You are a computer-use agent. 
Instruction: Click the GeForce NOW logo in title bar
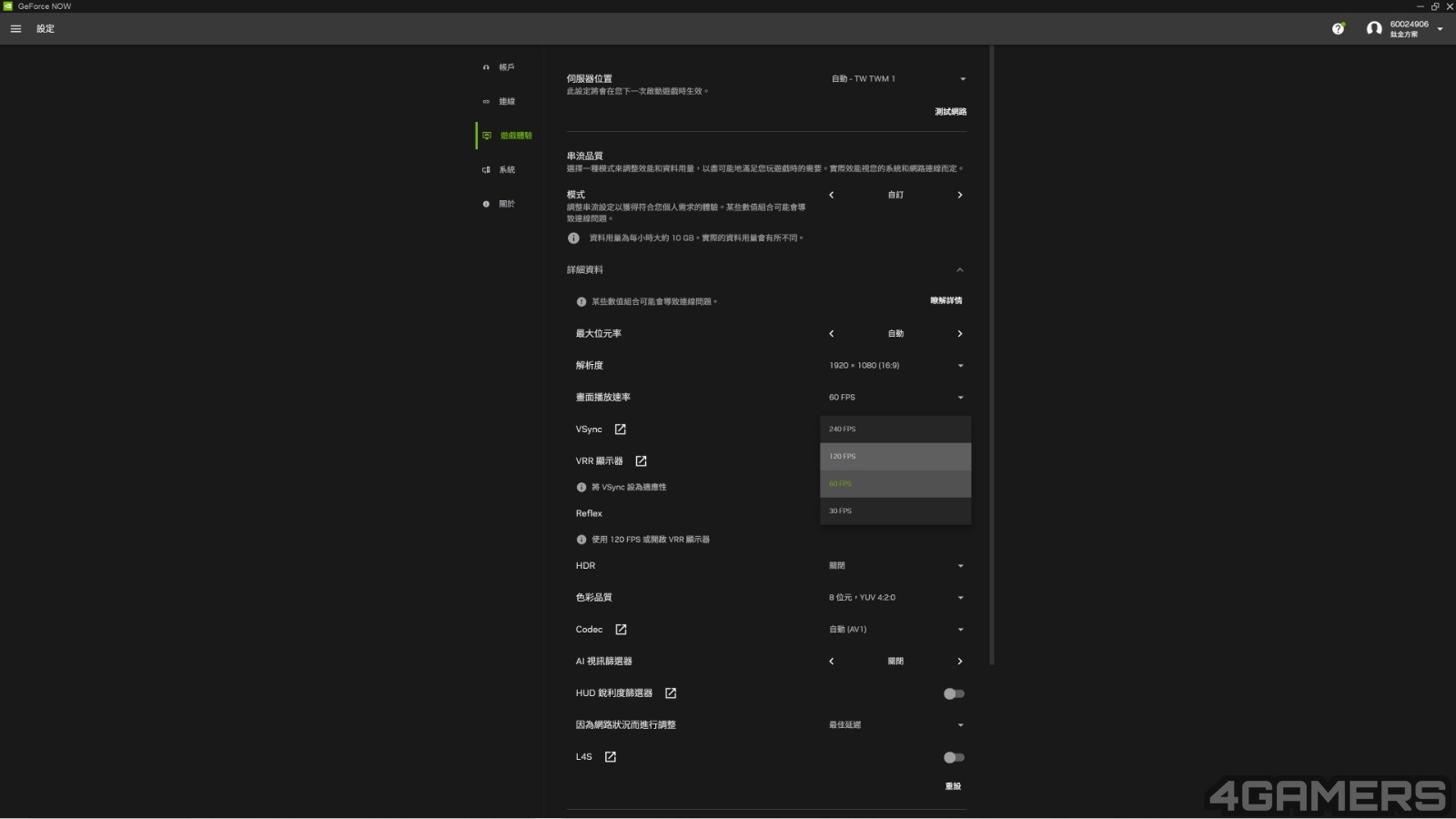pyautogui.click(x=8, y=6)
